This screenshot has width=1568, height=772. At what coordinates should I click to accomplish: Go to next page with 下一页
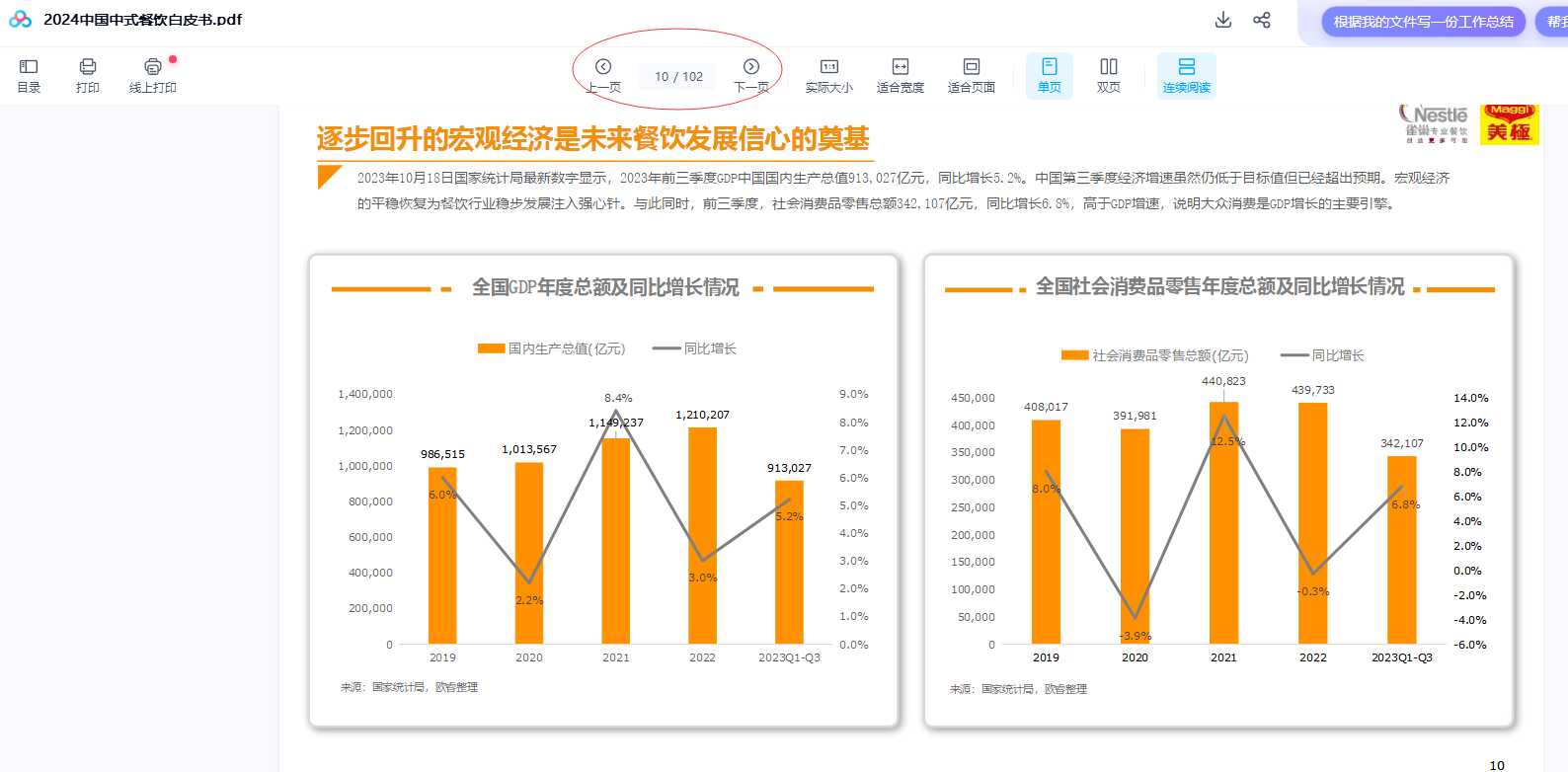tap(751, 75)
